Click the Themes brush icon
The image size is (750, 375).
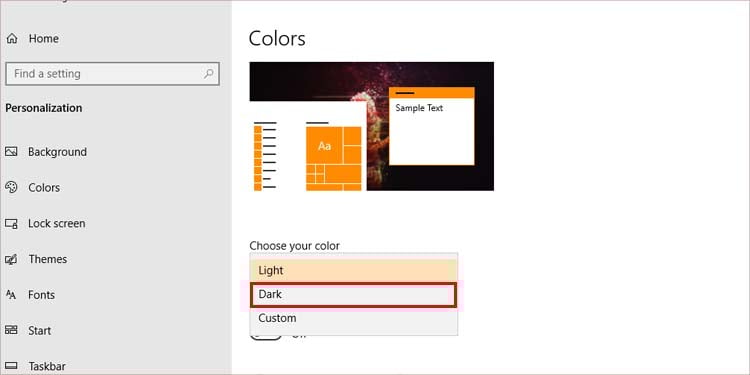[11, 259]
